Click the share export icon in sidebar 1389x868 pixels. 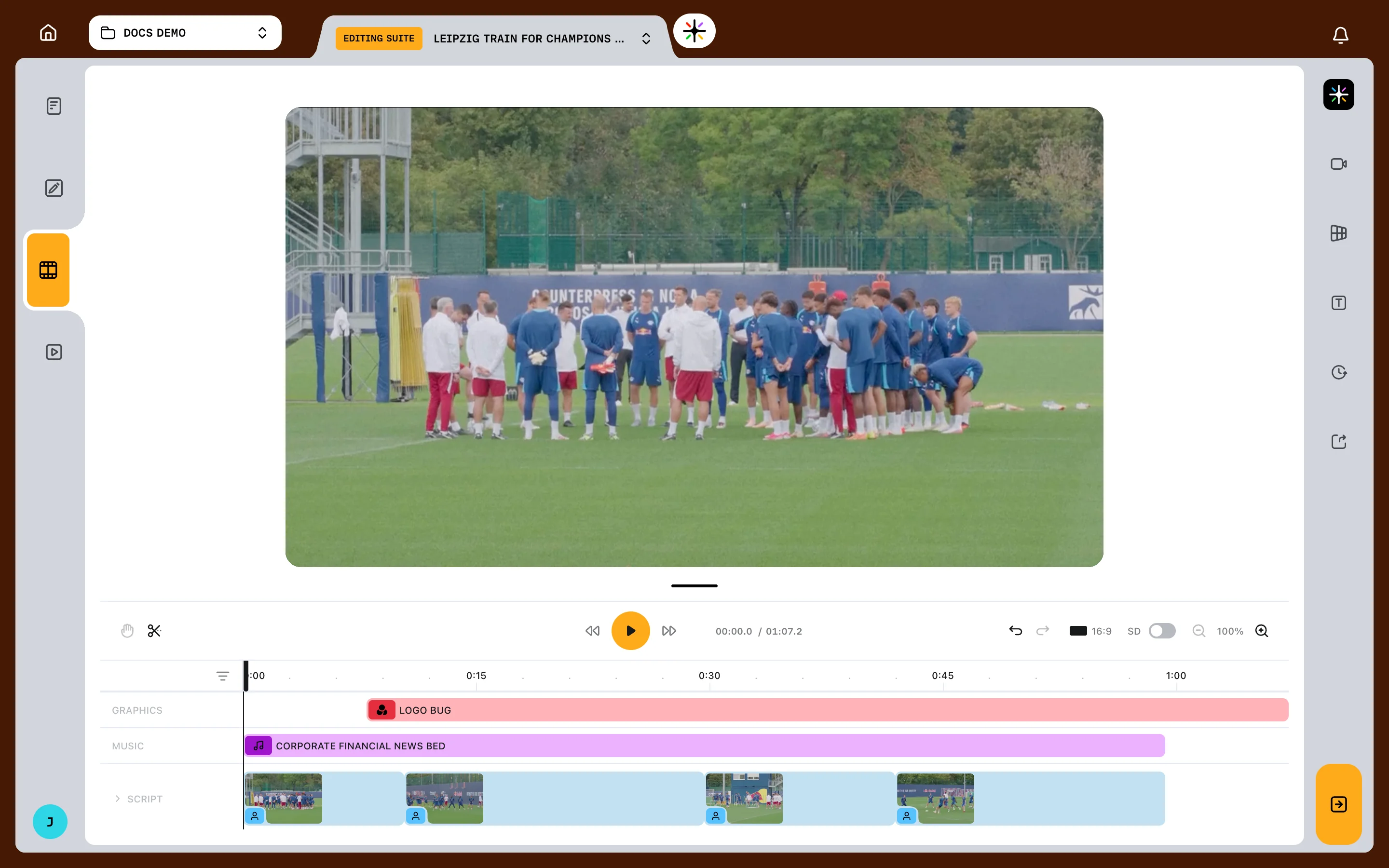point(1338,441)
